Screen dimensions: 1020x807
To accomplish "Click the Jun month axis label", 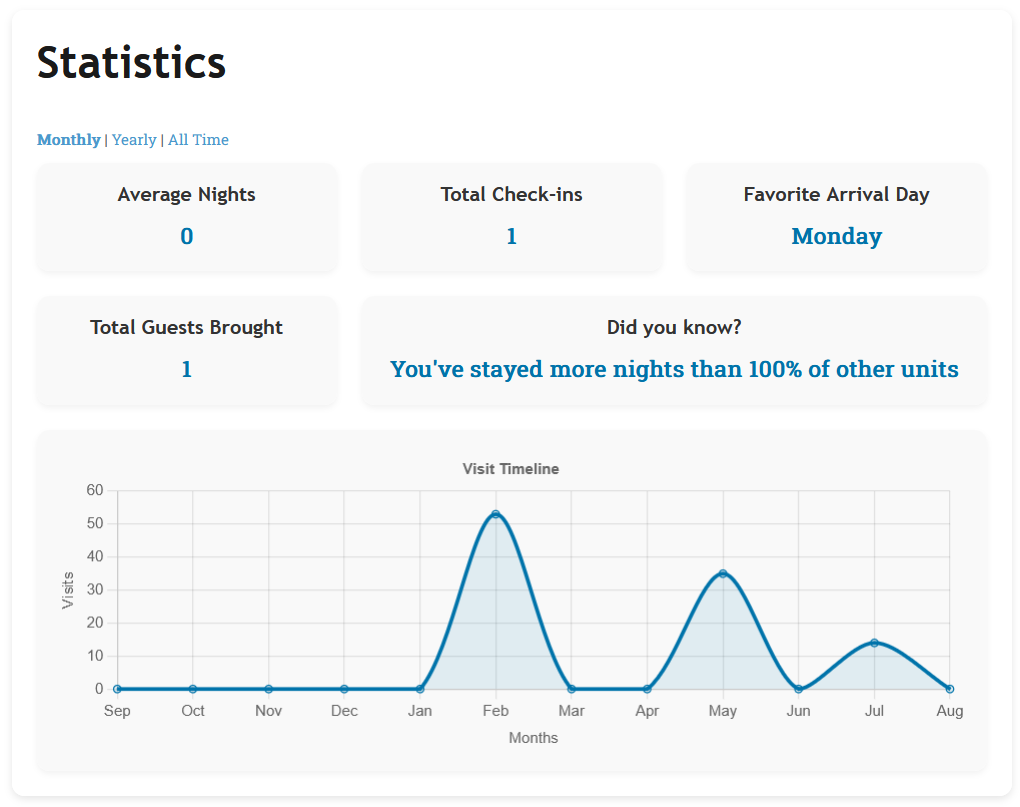I will (x=798, y=710).
